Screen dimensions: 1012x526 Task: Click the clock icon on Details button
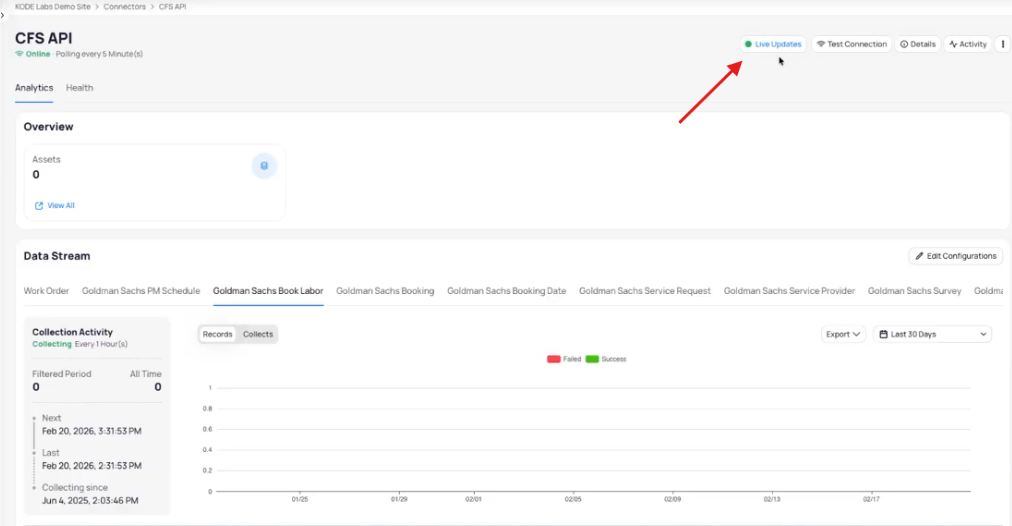pos(904,44)
